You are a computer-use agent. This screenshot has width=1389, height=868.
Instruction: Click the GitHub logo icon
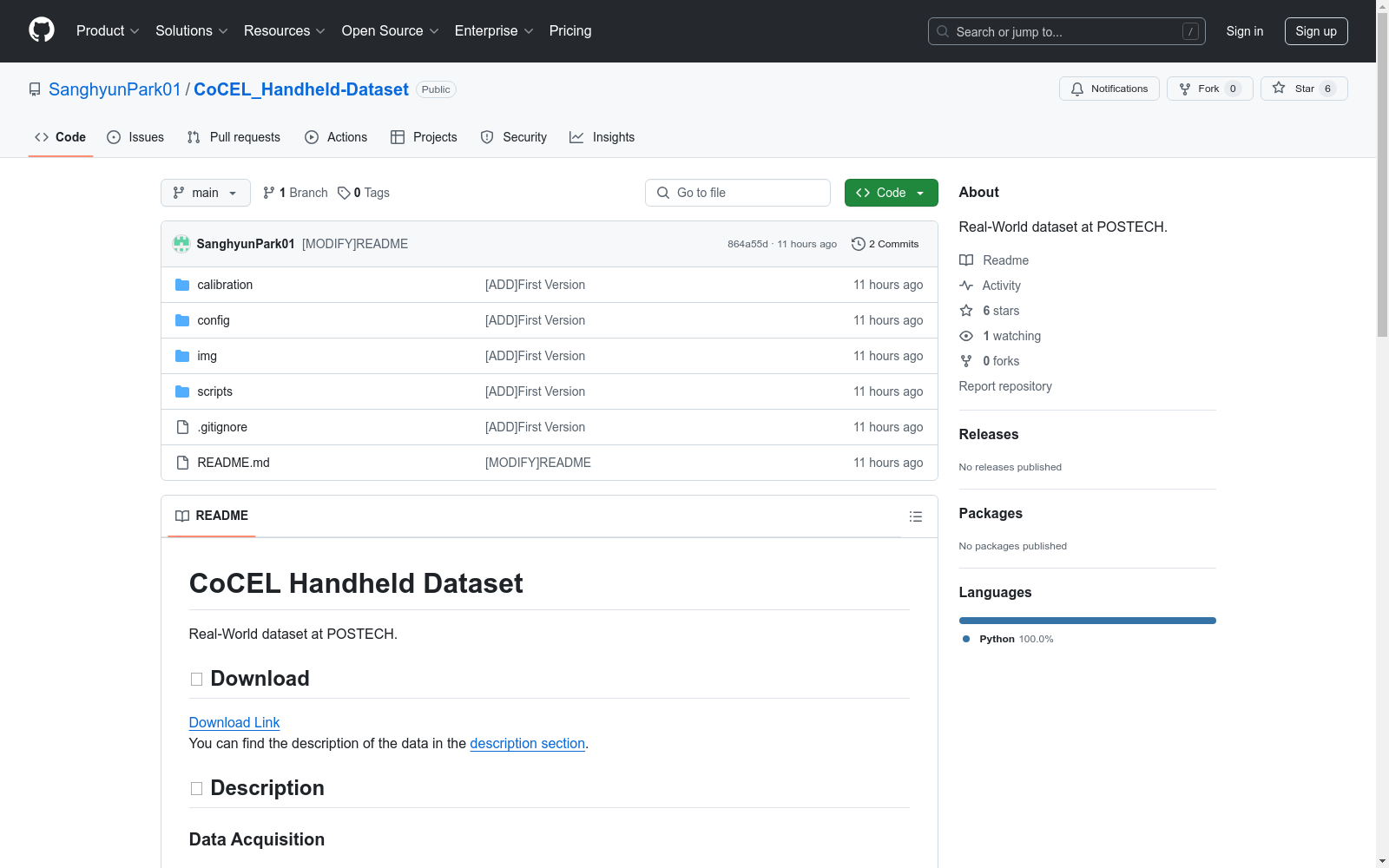(42, 30)
